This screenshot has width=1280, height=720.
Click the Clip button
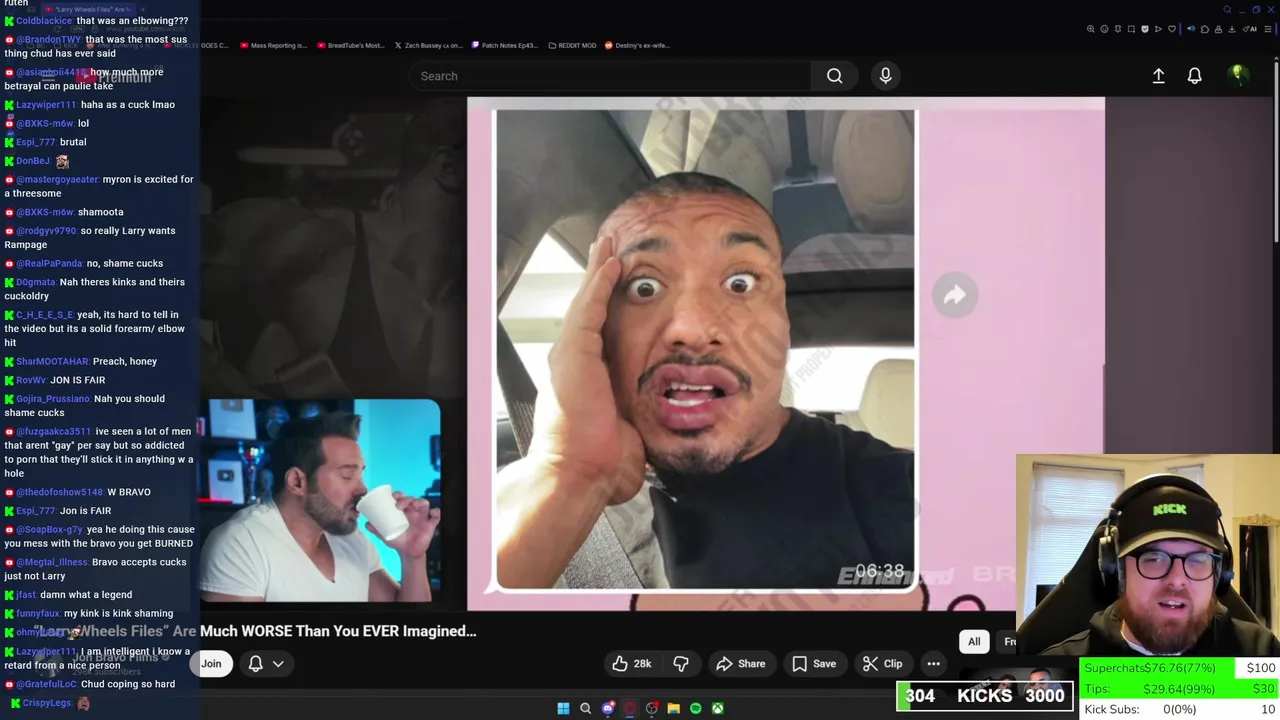(883, 664)
